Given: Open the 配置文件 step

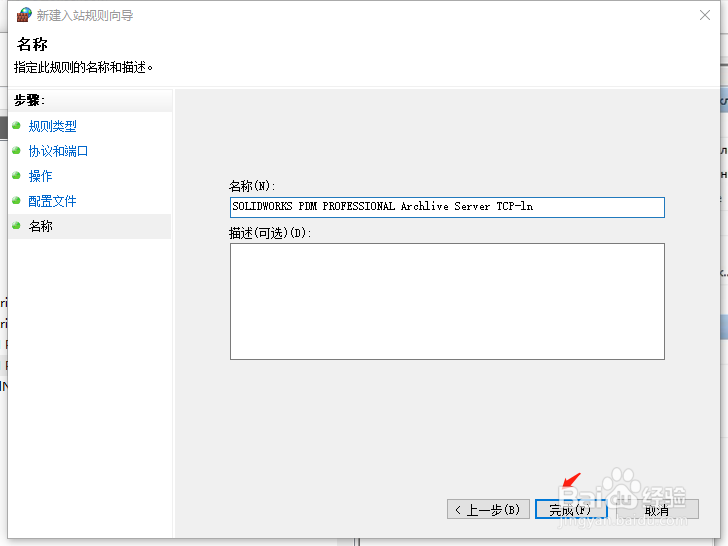Looking at the screenshot, I should [x=52, y=201].
